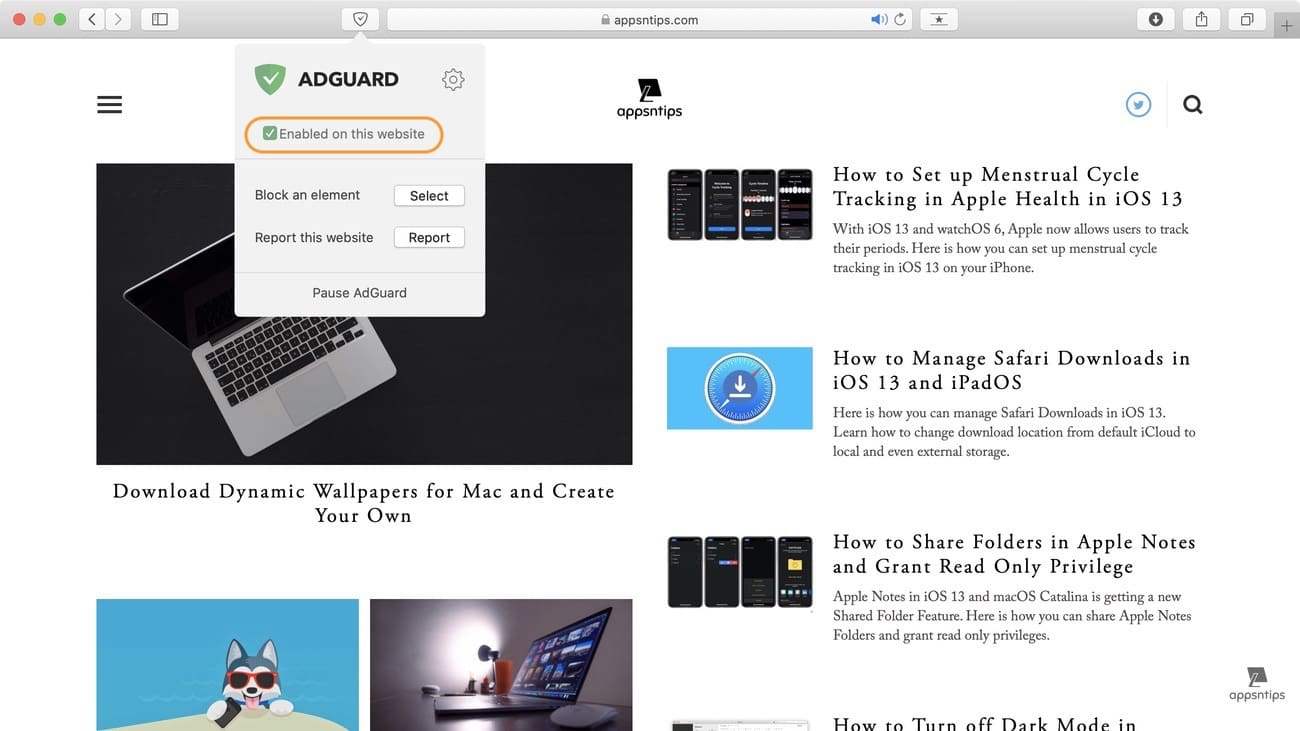
Task: Click Pause AdGuard
Action: click(x=359, y=292)
